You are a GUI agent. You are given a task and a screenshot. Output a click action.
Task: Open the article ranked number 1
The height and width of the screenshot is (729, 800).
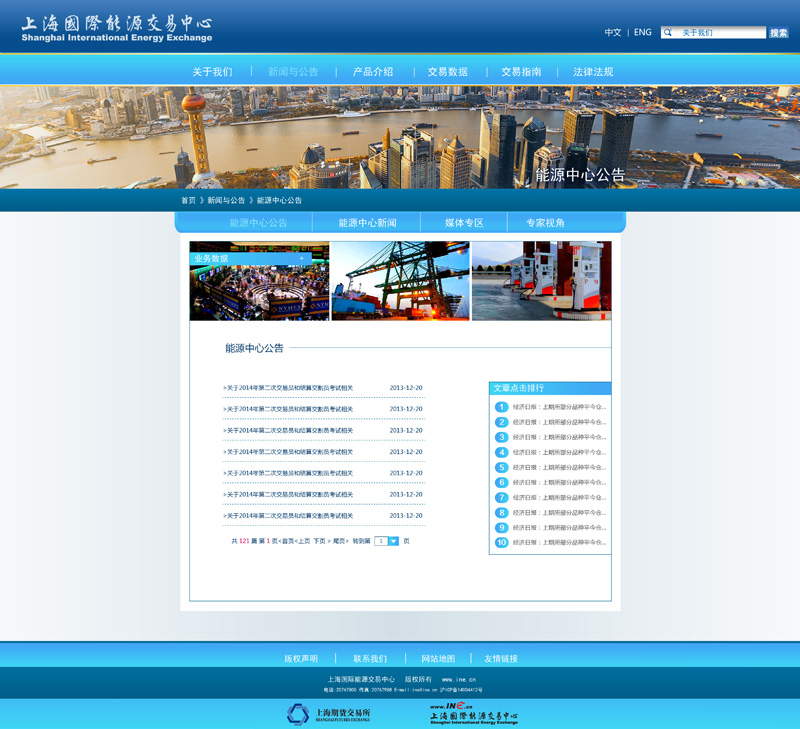pyautogui.click(x=559, y=407)
